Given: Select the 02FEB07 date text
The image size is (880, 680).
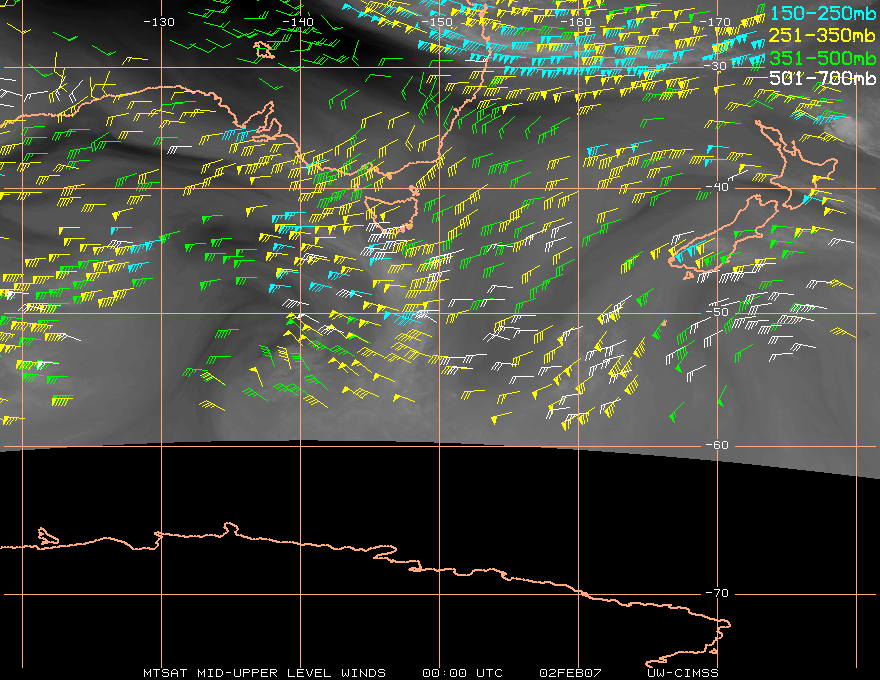Looking at the screenshot, I should click(x=566, y=673).
